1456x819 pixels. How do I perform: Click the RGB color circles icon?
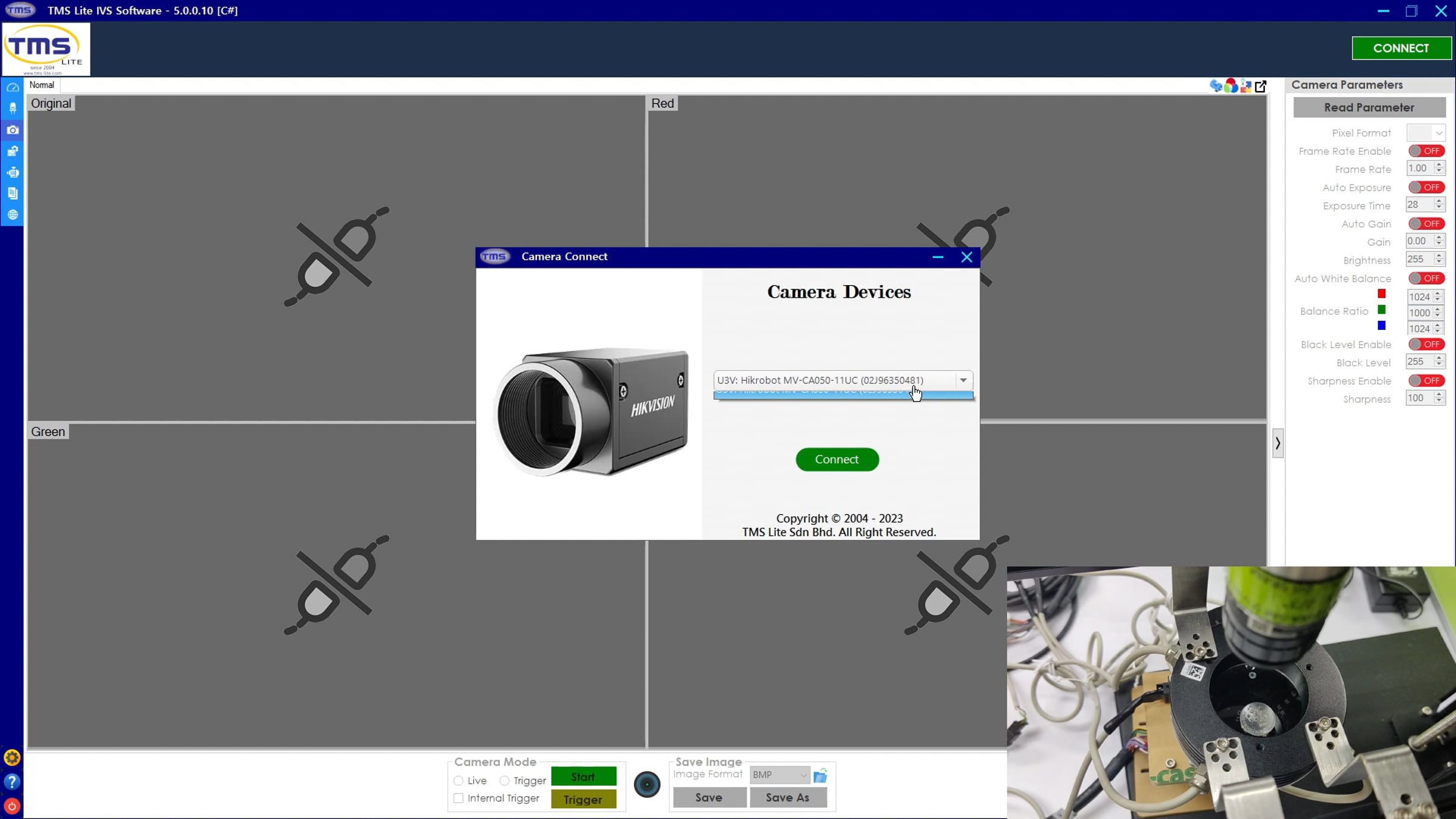1231,86
